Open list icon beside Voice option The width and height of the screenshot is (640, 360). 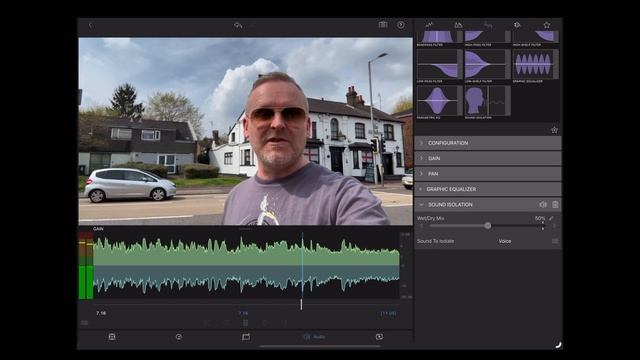point(555,241)
